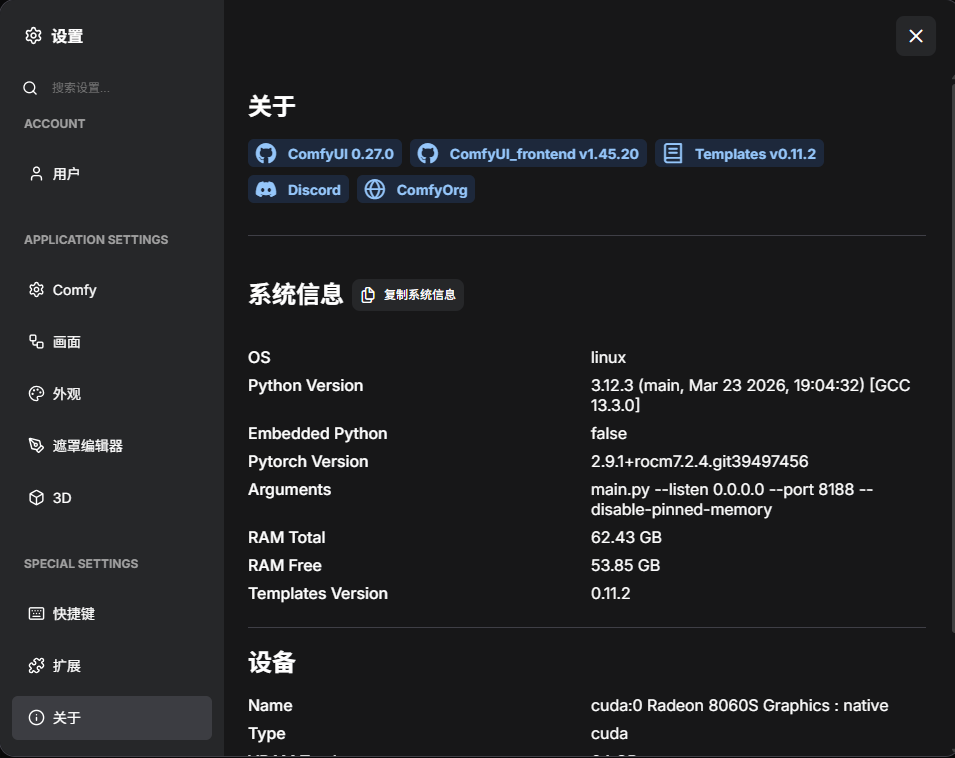Click the settings gear icon beside 设置 title
This screenshot has width=955, height=758.
(33, 36)
